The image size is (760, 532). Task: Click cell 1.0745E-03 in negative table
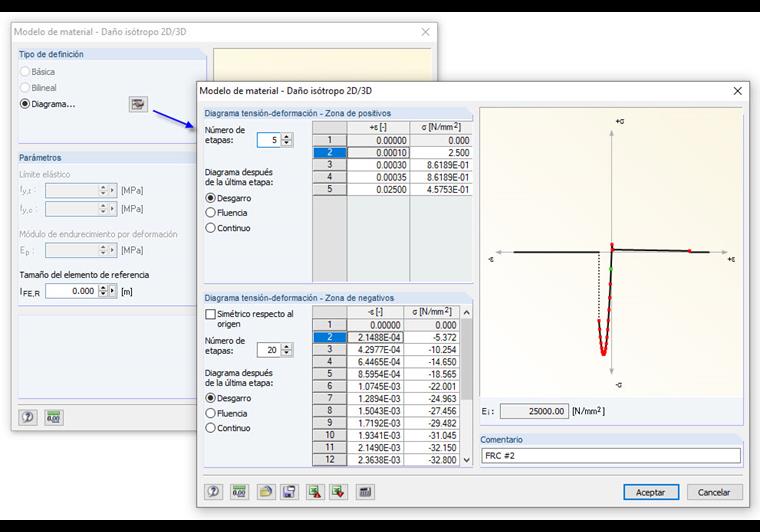[375, 386]
